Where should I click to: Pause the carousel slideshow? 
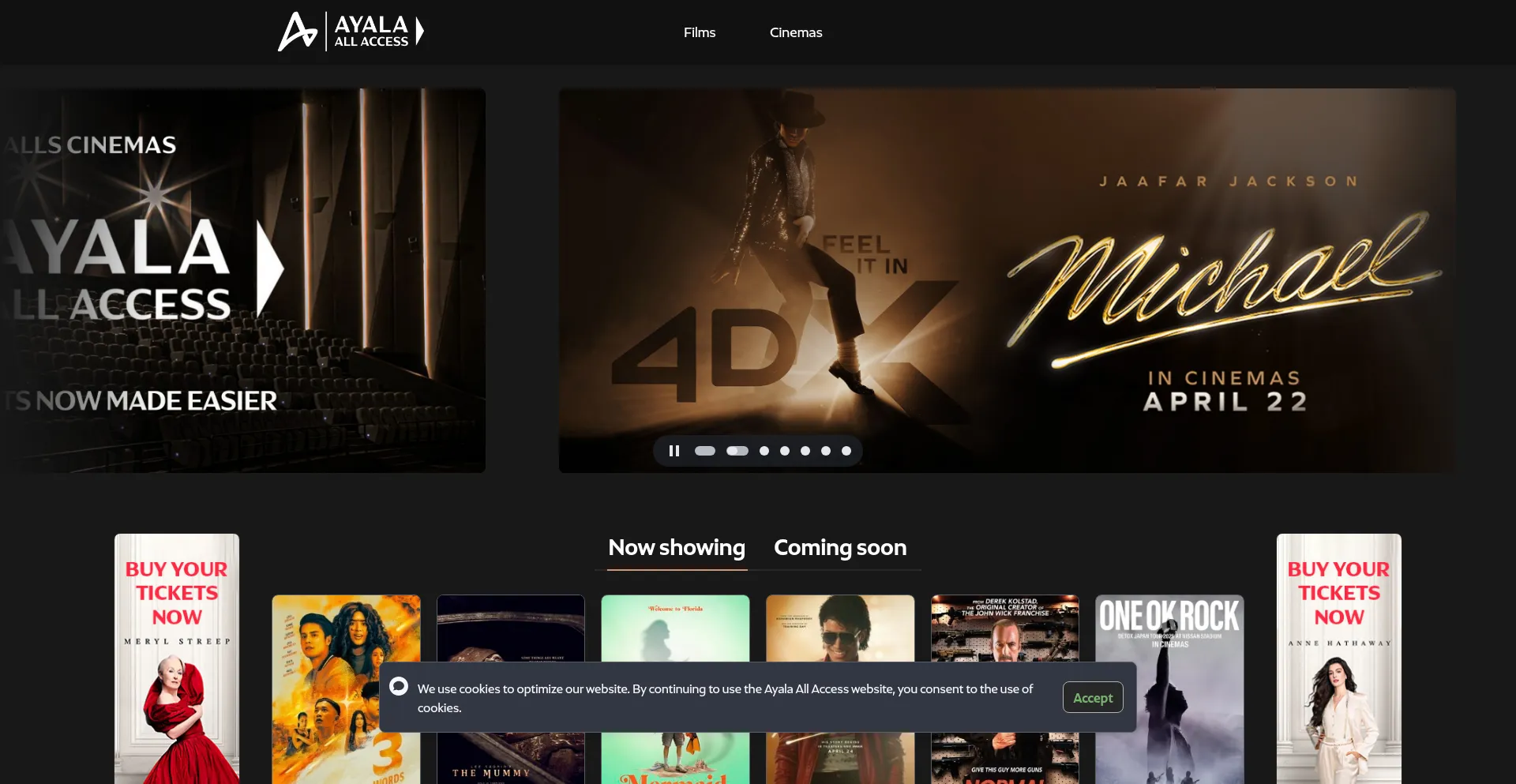[x=674, y=451]
